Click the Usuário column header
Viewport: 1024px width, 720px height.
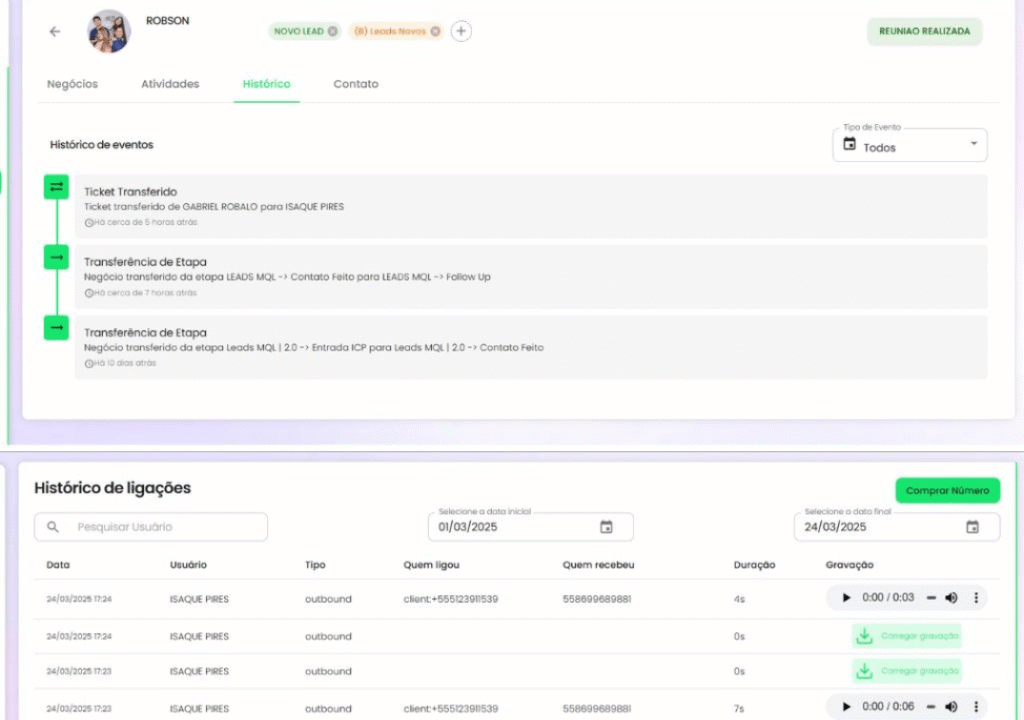[x=188, y=565]
